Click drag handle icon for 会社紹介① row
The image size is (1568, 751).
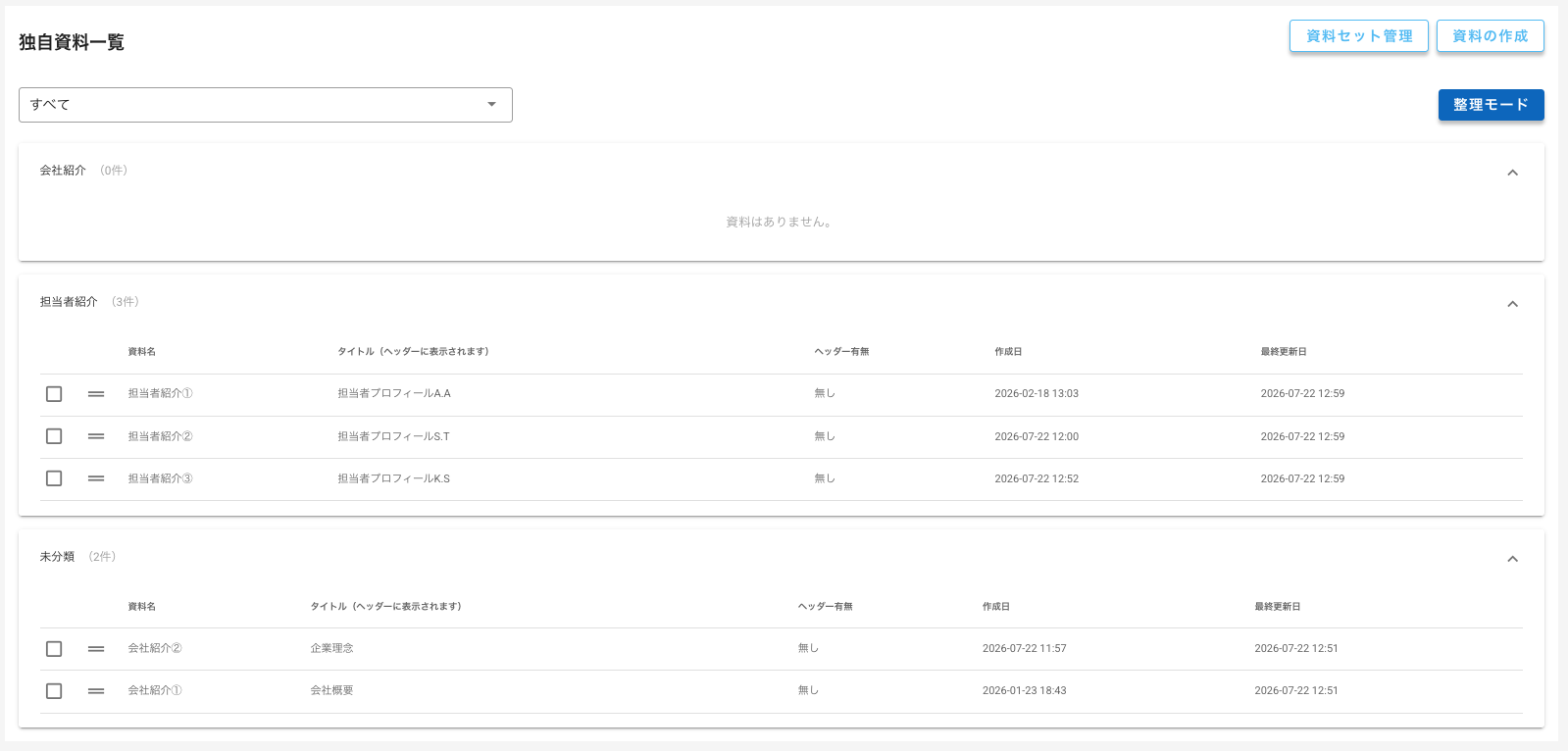click(96, 691)
